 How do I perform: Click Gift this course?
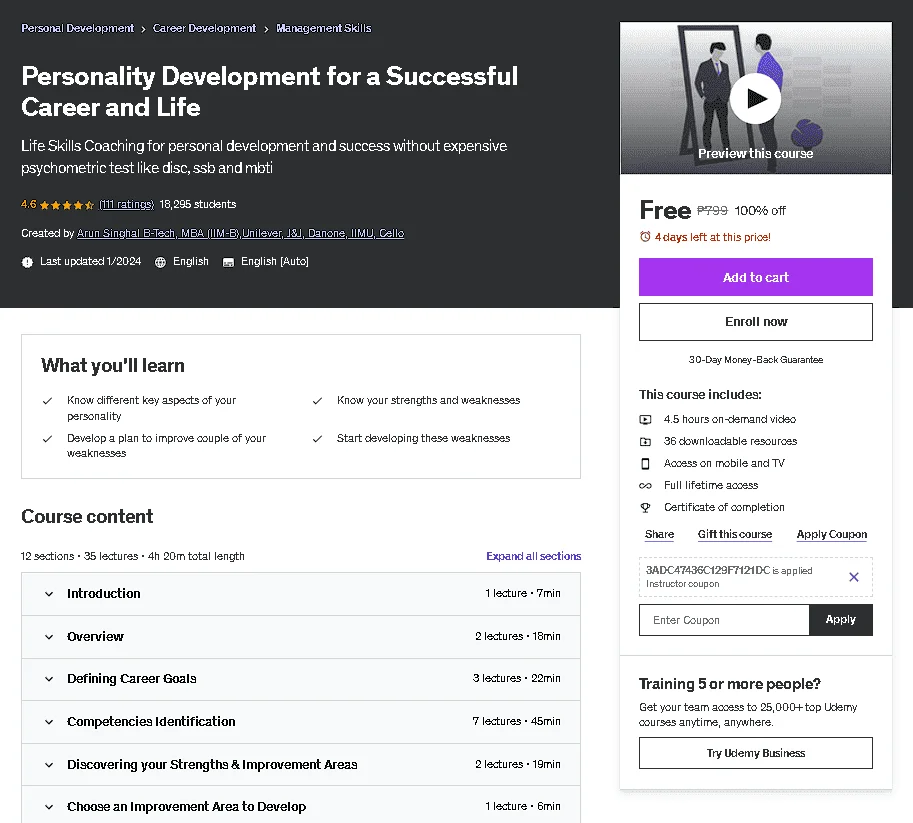pos(735,534)
